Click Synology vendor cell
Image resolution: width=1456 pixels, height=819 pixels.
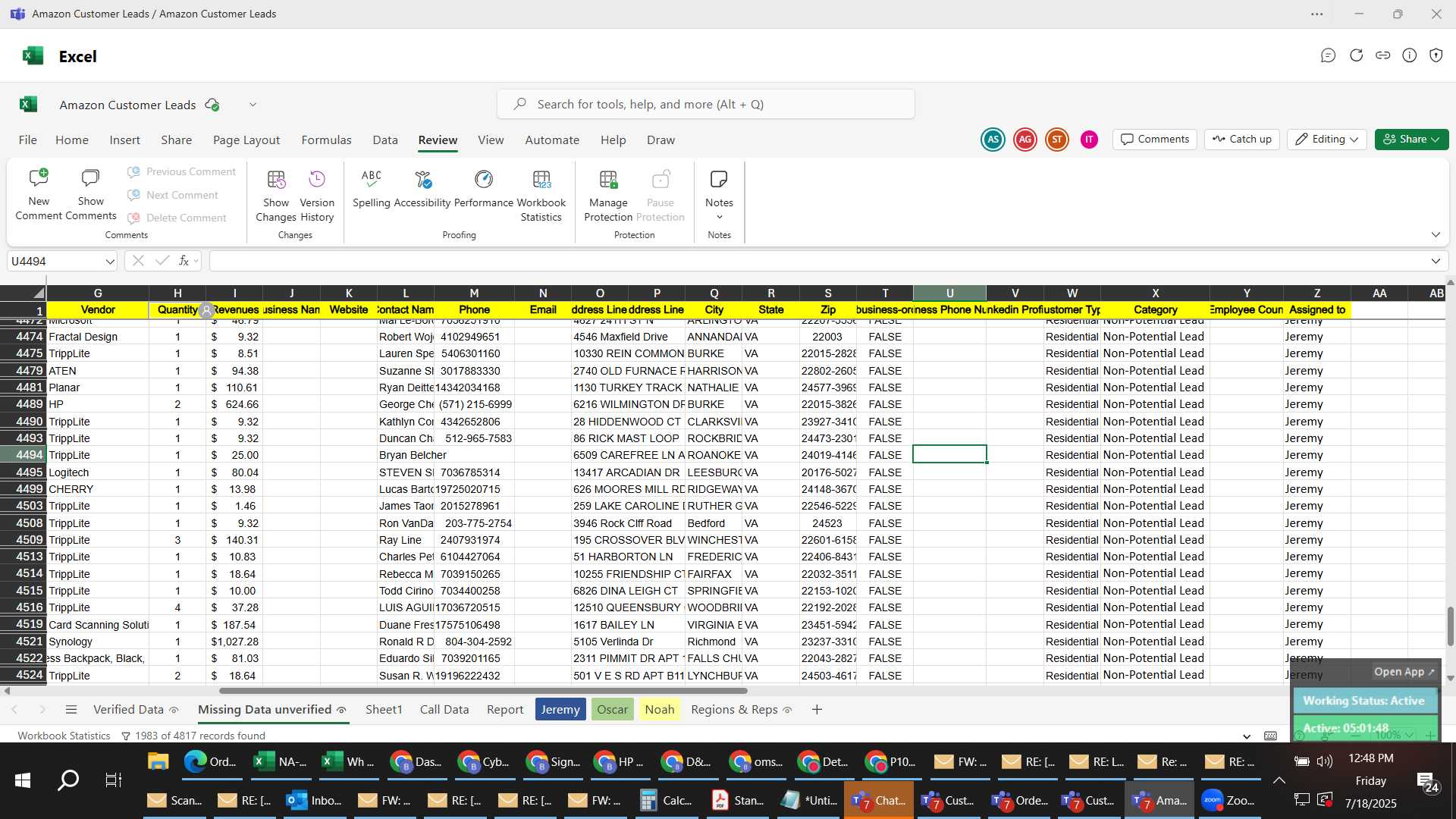pos(98,642)
